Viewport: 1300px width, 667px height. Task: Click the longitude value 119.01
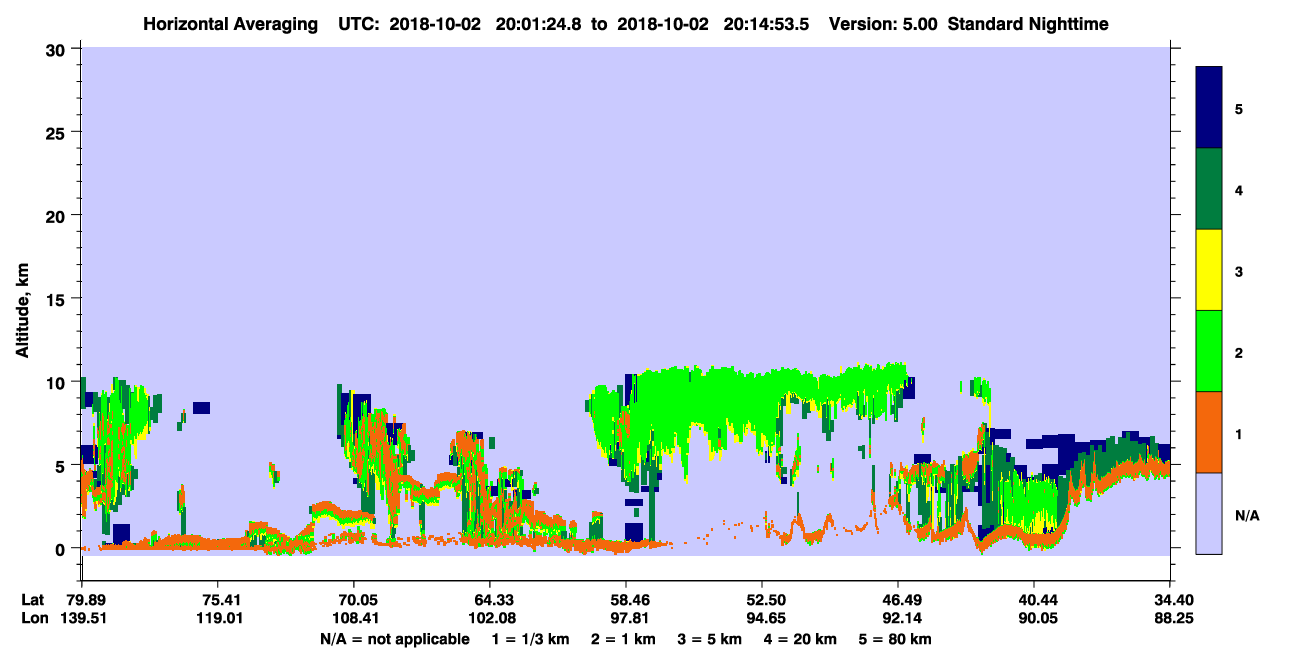[x=217, y=619]
